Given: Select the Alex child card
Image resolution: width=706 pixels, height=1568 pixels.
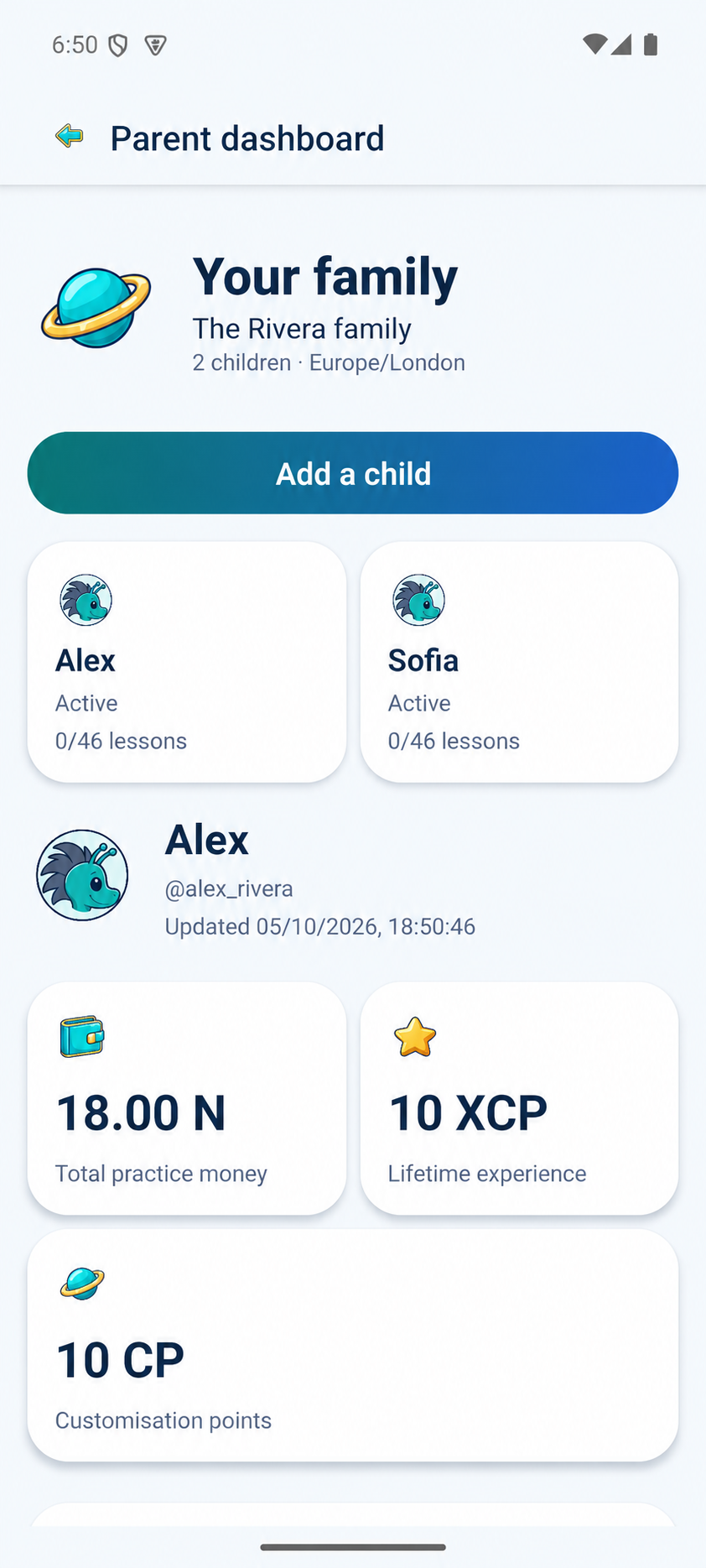Looking at the screenshot, I should [187, 662].
